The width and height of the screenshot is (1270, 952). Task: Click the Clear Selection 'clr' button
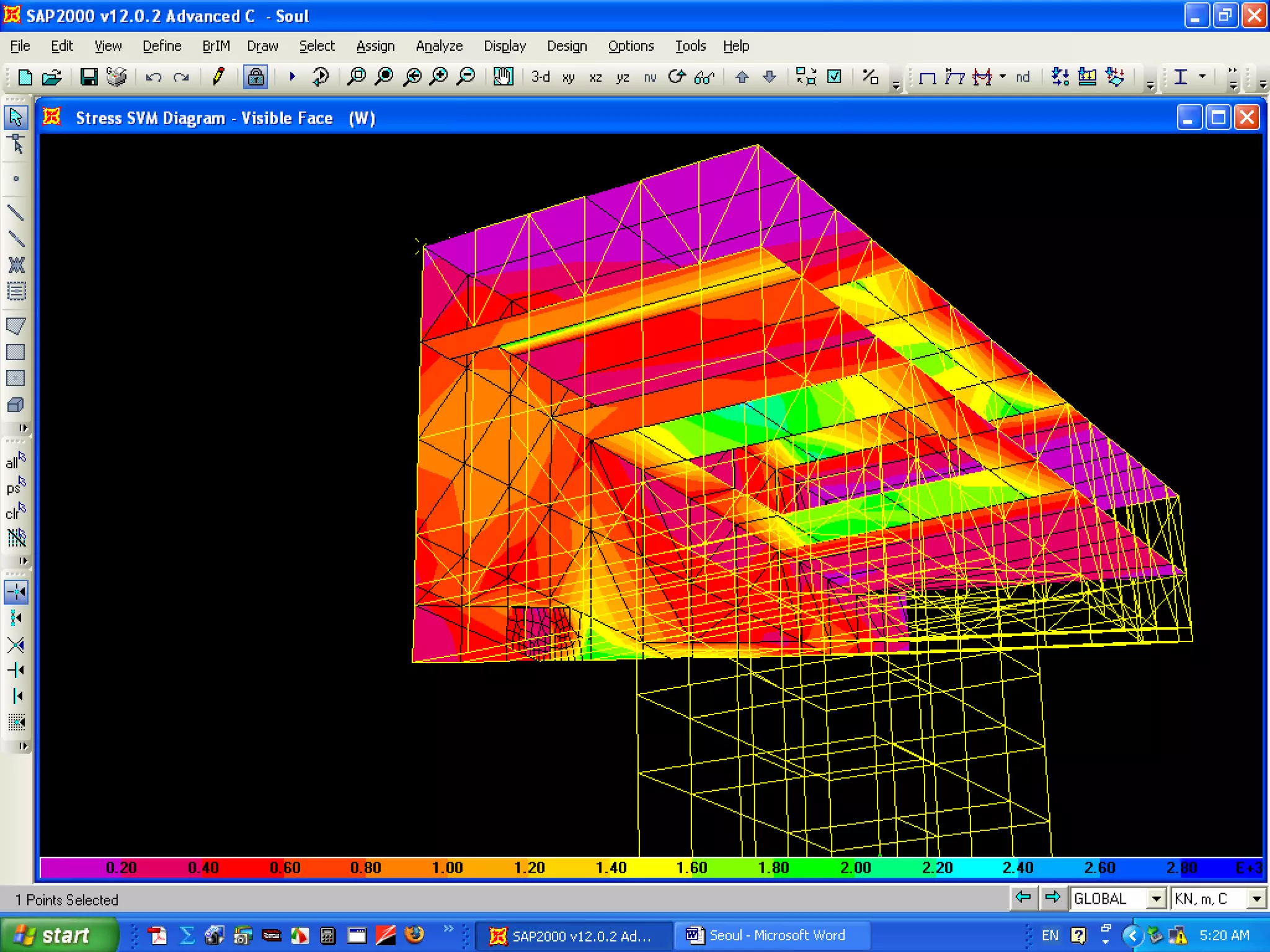(x=16, y=512)
